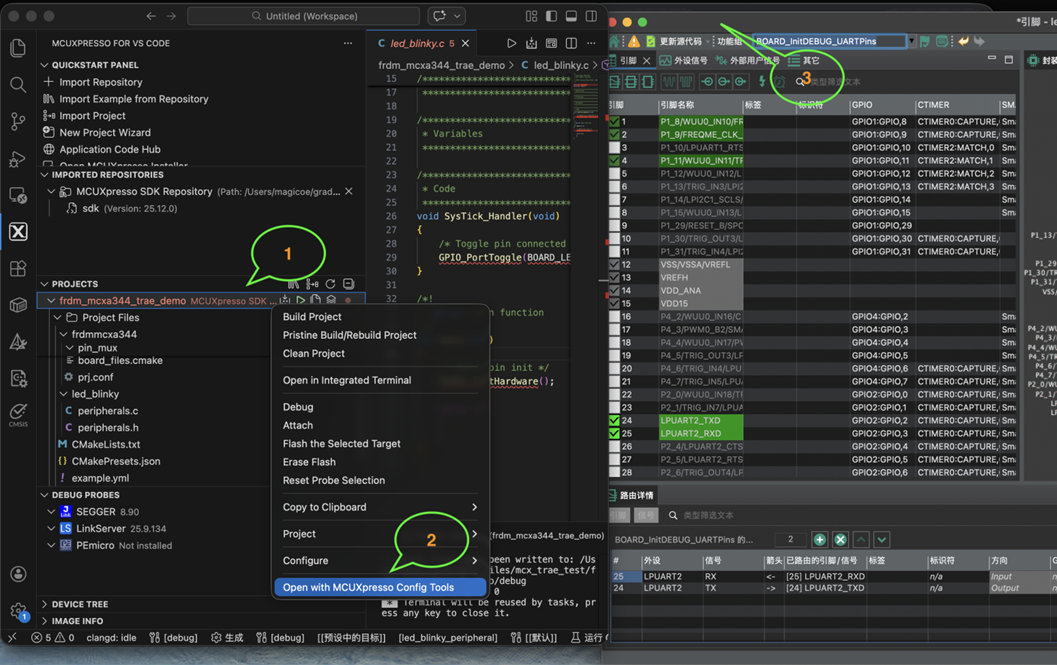
Task: Open the CMSIS view in the activity bar
Action: pos(18,414)
